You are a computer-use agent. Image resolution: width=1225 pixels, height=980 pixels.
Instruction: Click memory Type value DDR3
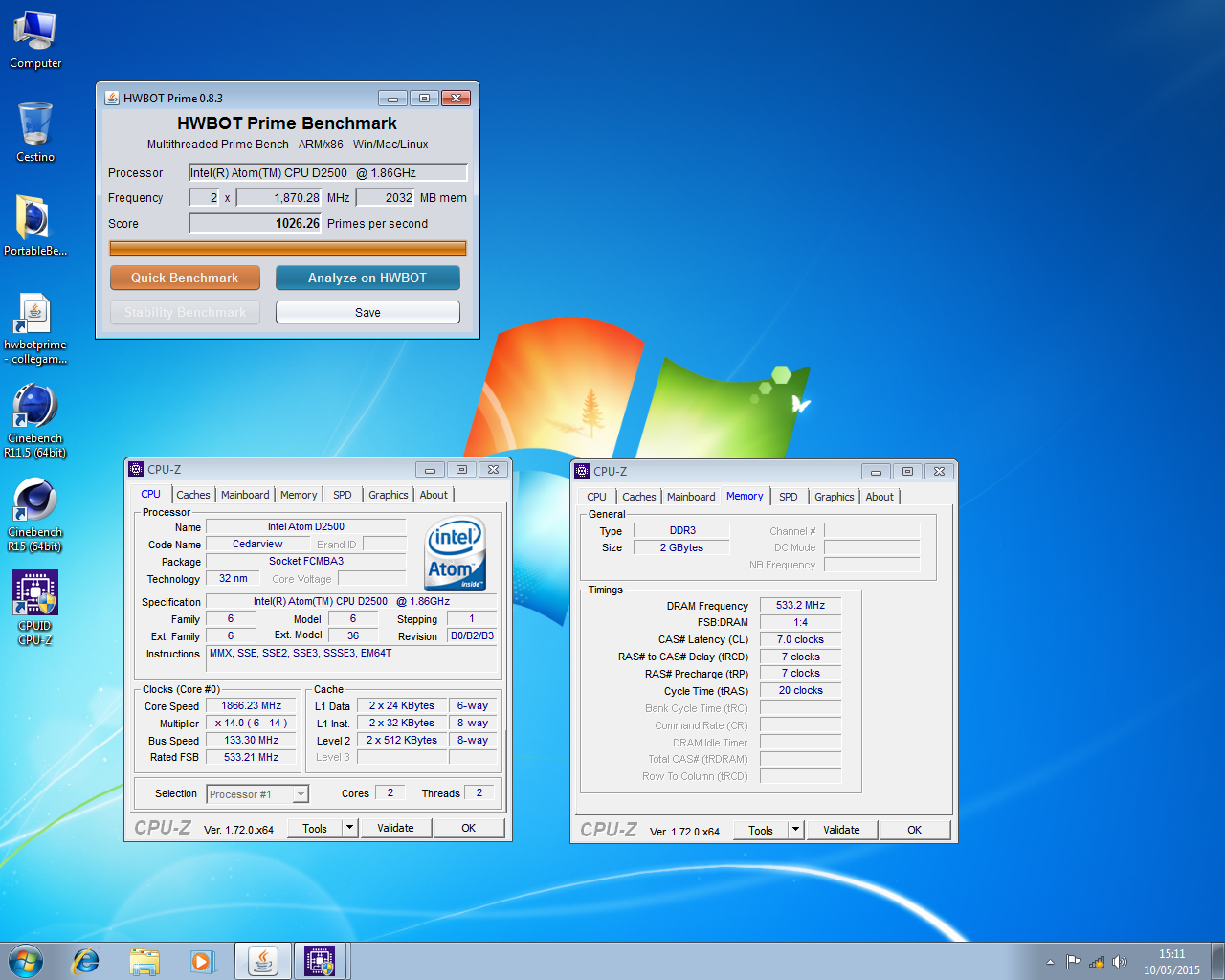[x=682, y=530]
